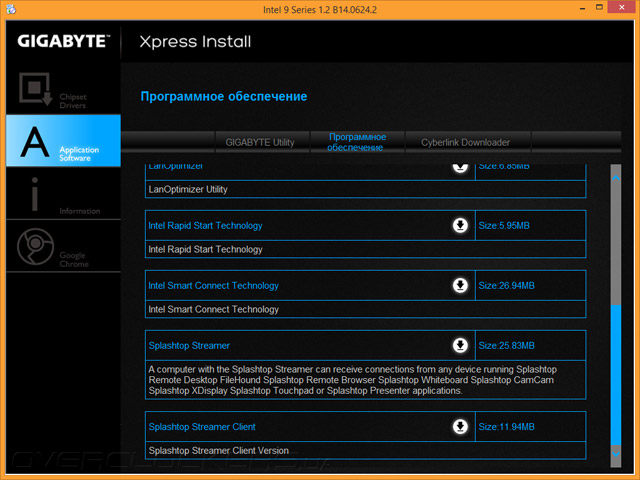The image size is (640, 480).
Task: Download Intel Smart Connect Technology via its arrow icon
Action: [x=460, y=285]
